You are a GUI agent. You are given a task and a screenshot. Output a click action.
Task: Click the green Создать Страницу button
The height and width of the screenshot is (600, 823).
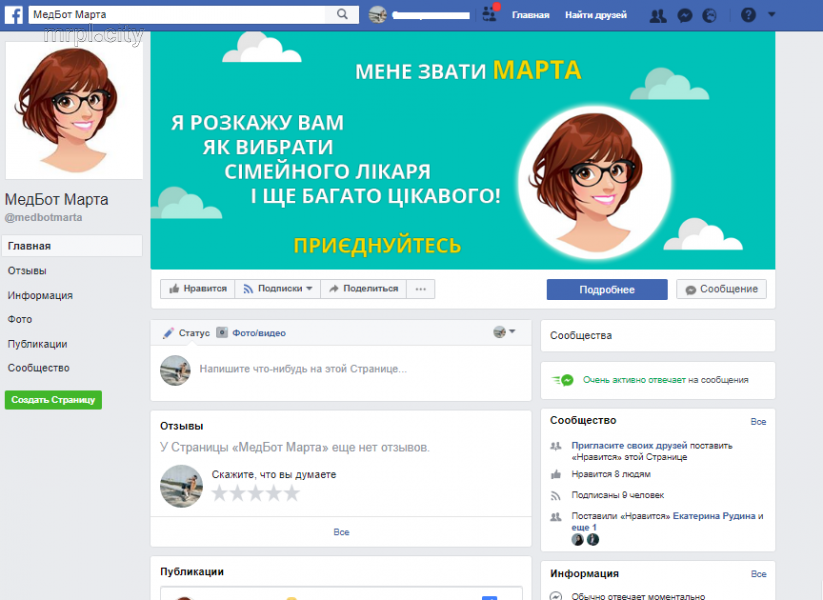pos(53,400)
